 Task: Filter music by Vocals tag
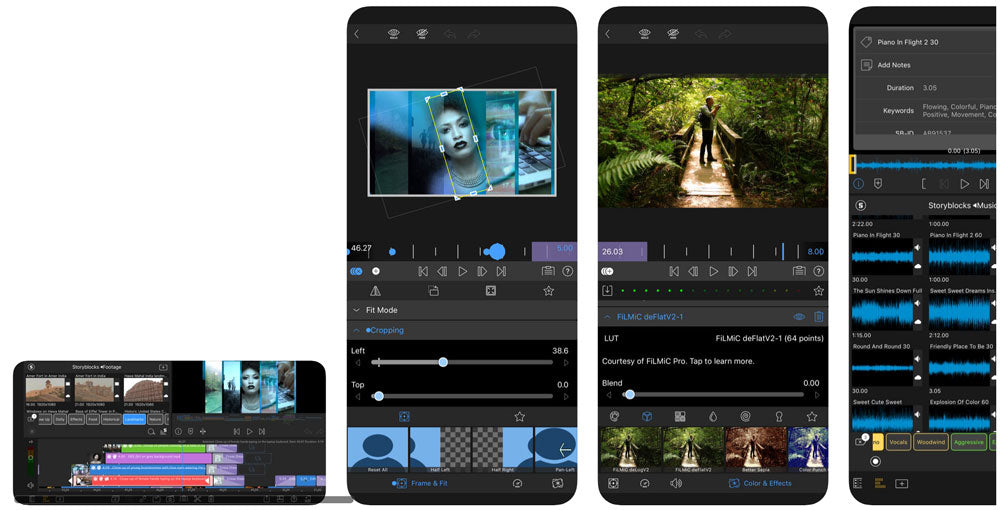point(898,442)
